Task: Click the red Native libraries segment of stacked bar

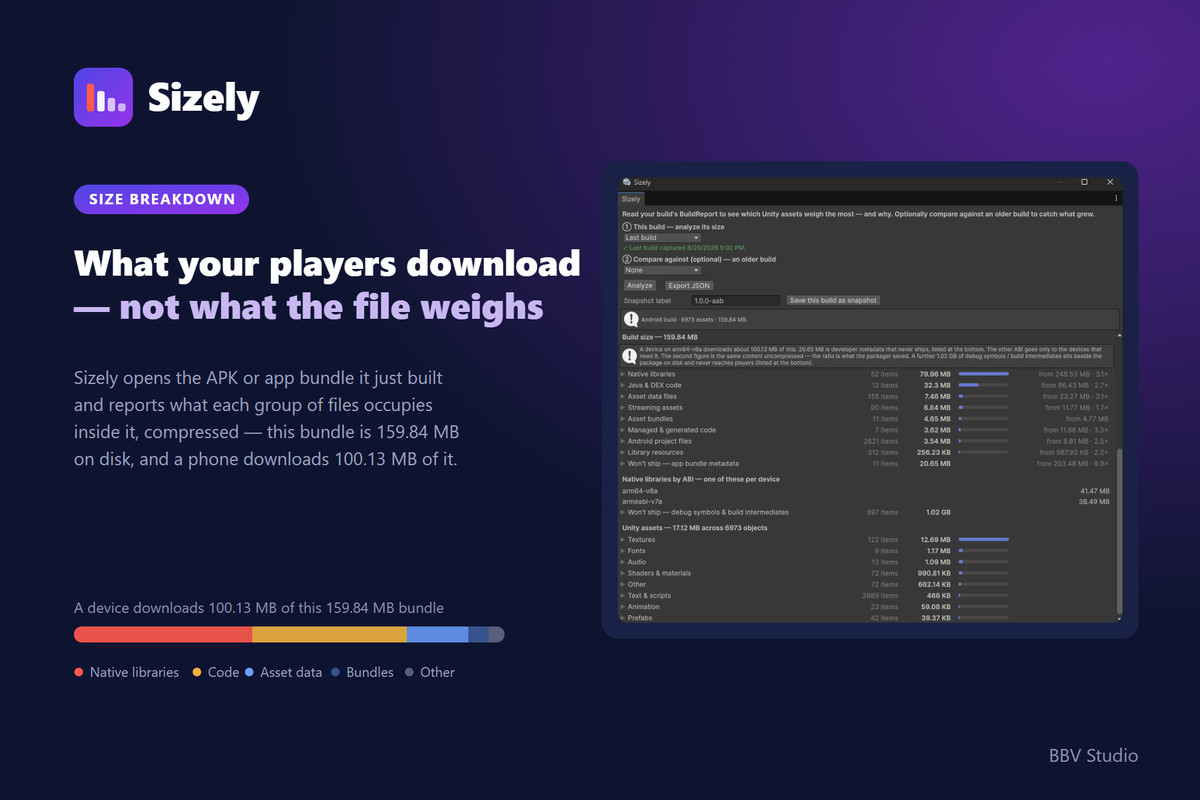Action: (x=163, y=634)
